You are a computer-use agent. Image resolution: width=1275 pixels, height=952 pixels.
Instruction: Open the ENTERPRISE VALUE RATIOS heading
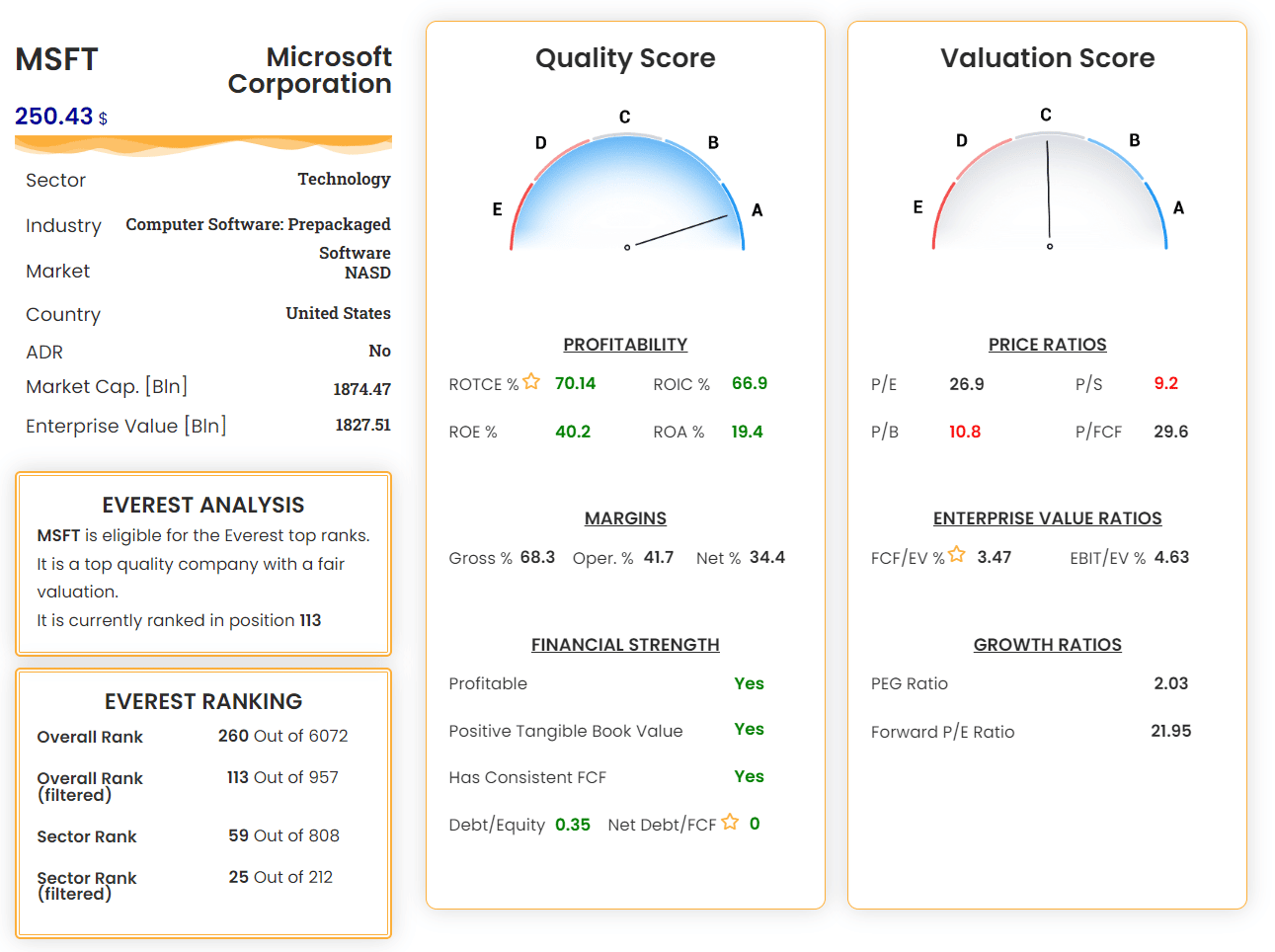(x=1048, y=518)
